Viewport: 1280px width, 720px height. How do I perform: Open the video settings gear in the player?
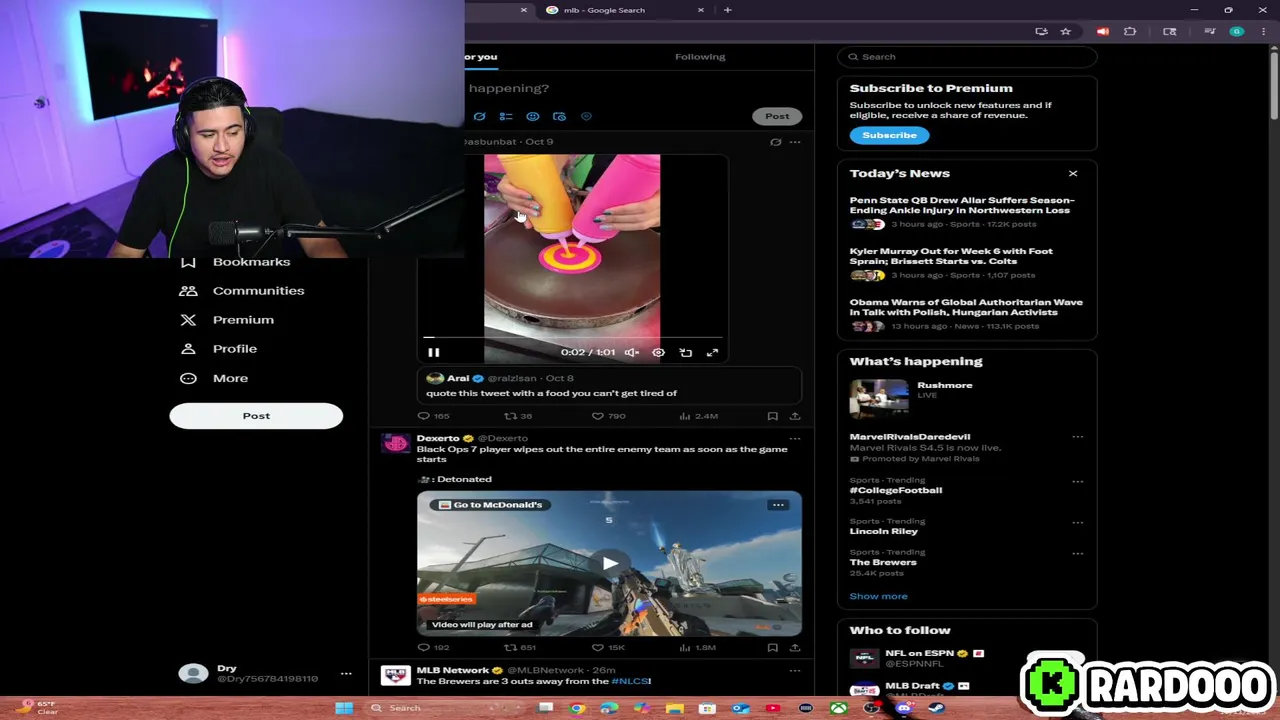click(x=658, y=352)
